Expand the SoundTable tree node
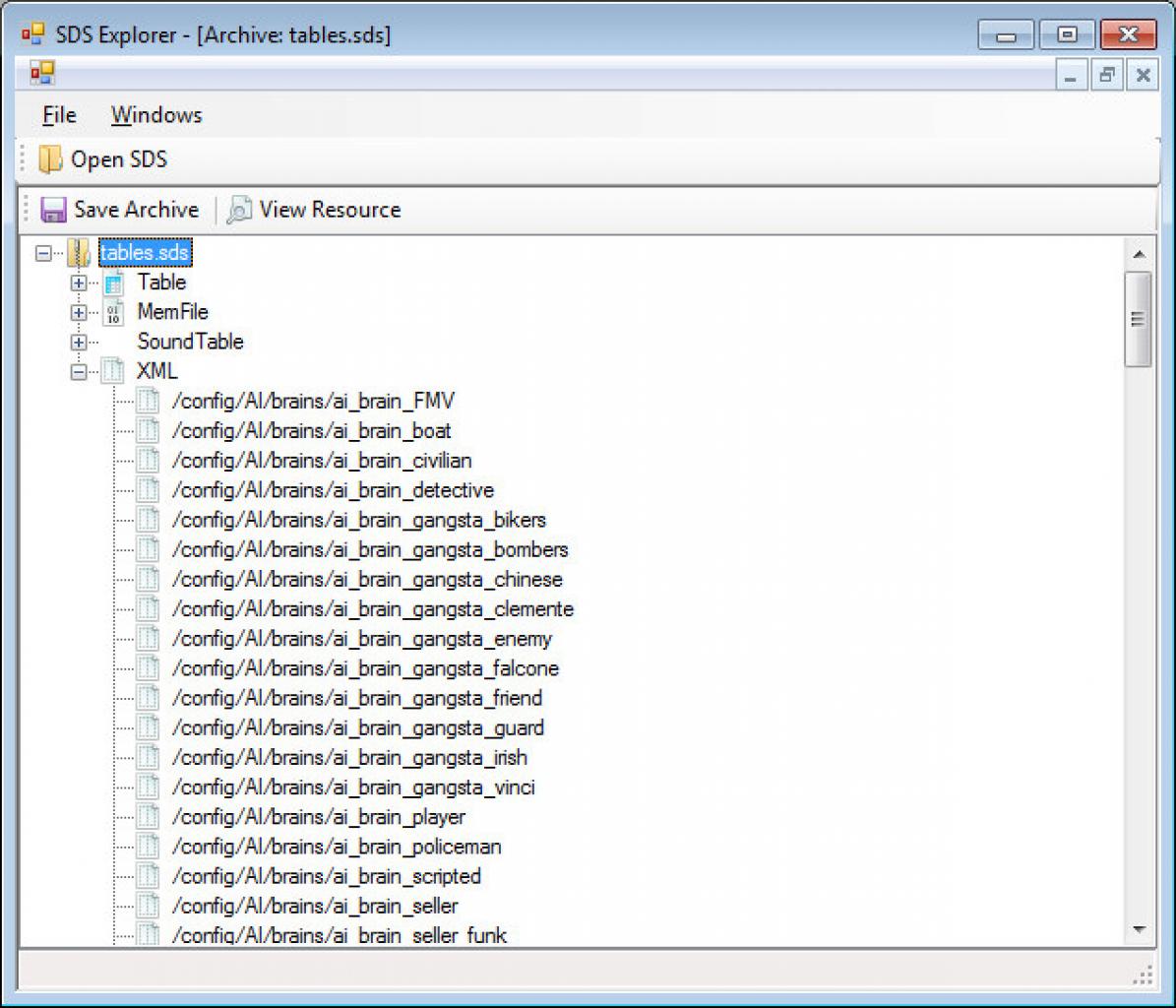The height and width of the screenshot is (1008, 1176). pos(78,342)
